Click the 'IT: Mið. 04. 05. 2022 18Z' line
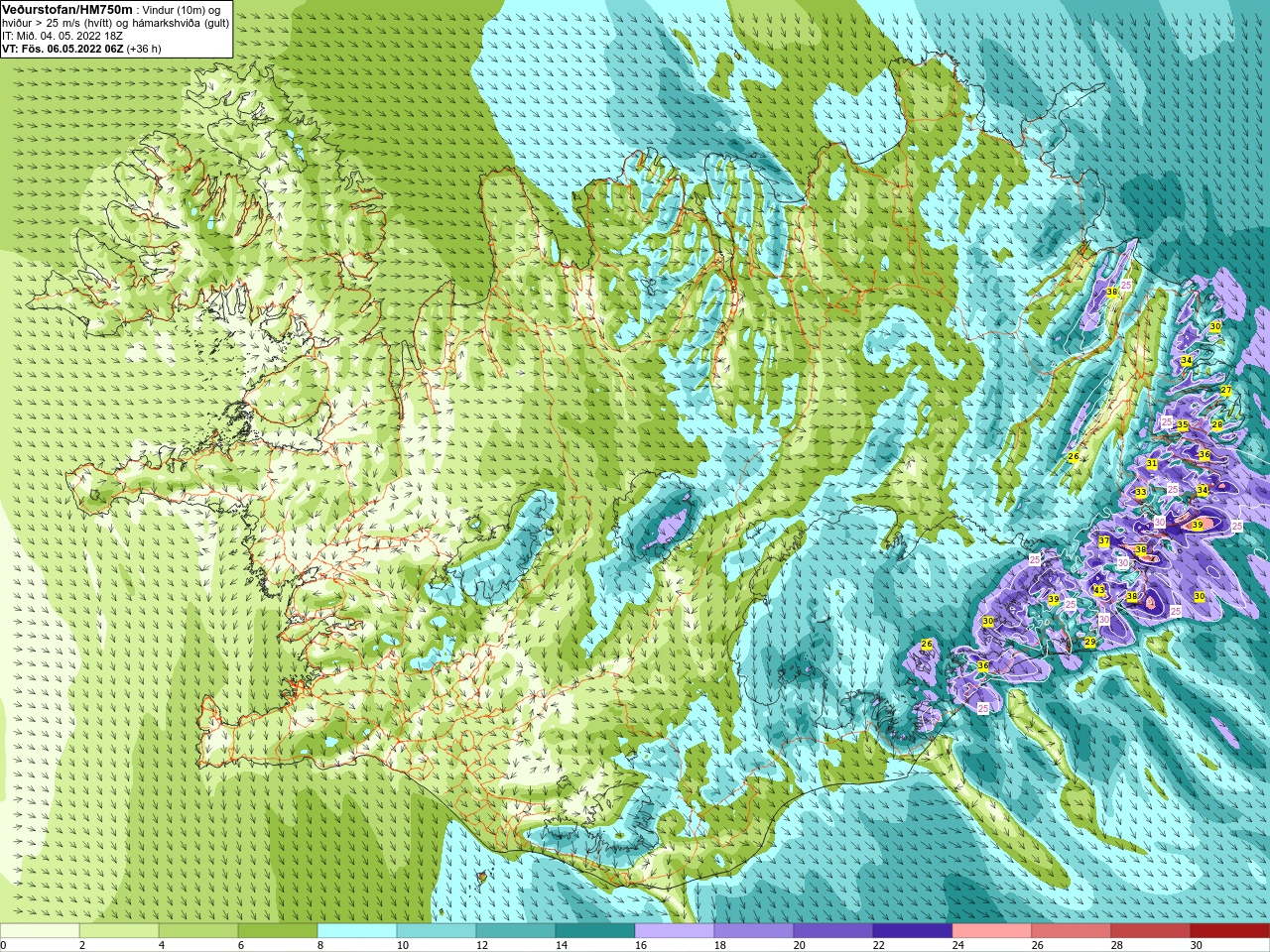 coord(63,36)
